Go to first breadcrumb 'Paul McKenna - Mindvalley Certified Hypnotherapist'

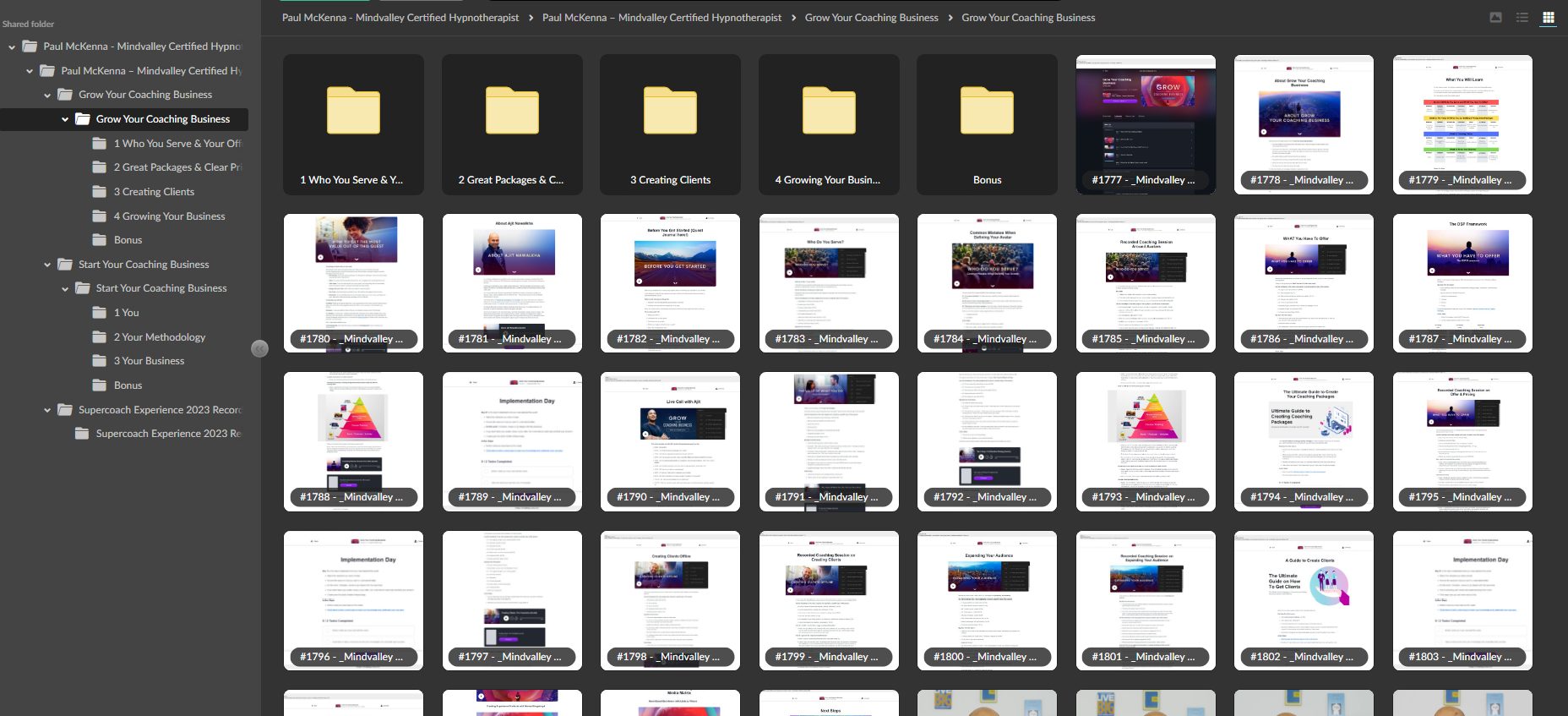[400, 18]
